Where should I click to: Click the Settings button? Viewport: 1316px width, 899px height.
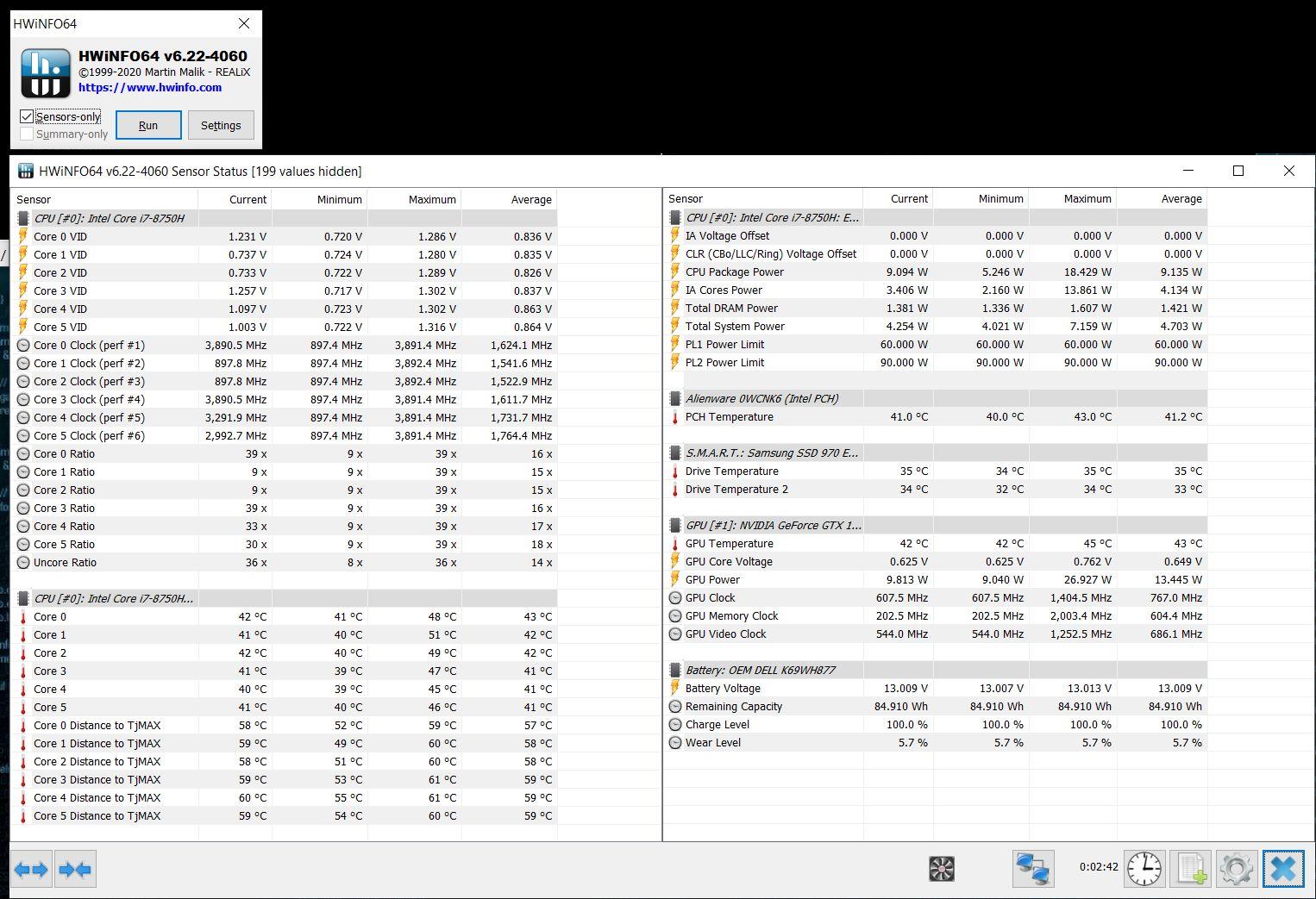[221, 125]
